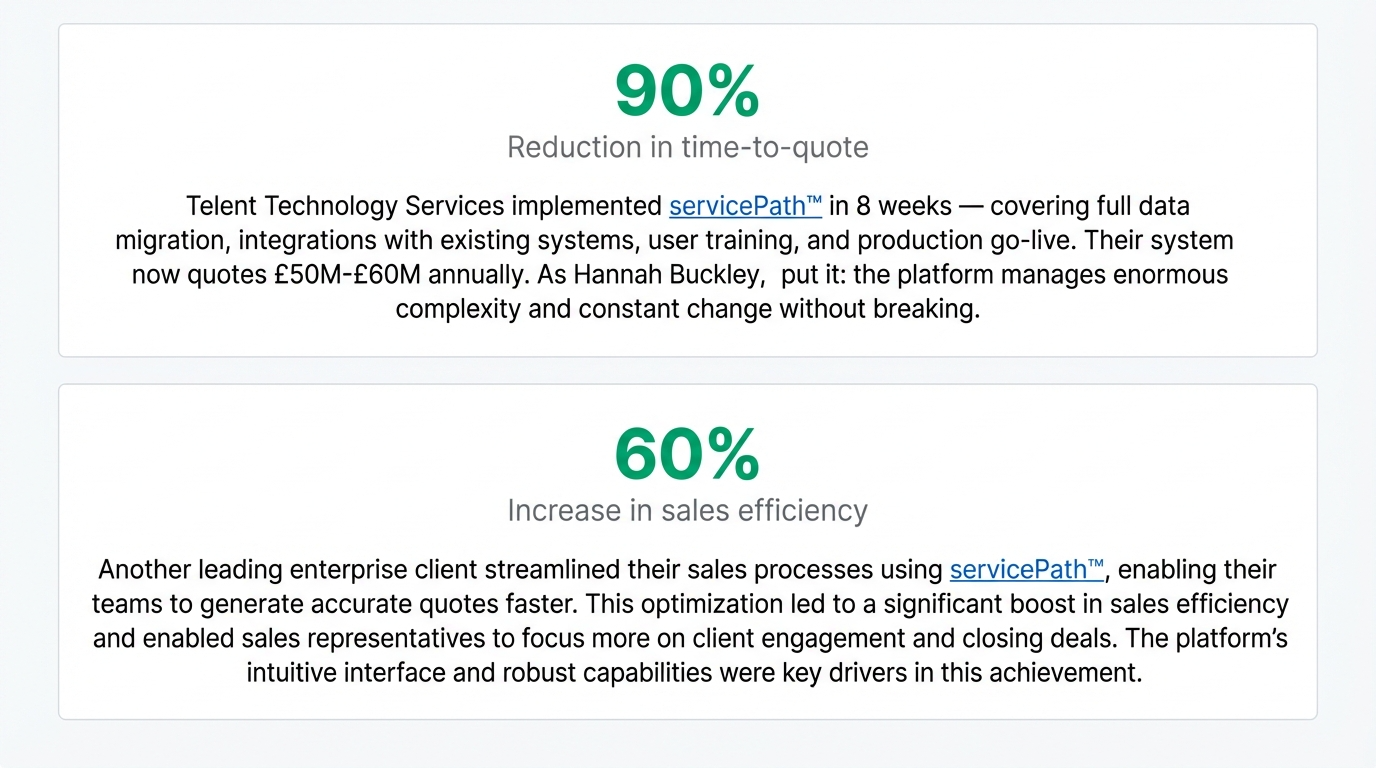
Task: Select the "Increase in sales efficiency" subtitle
Action: tap(687, 511)
